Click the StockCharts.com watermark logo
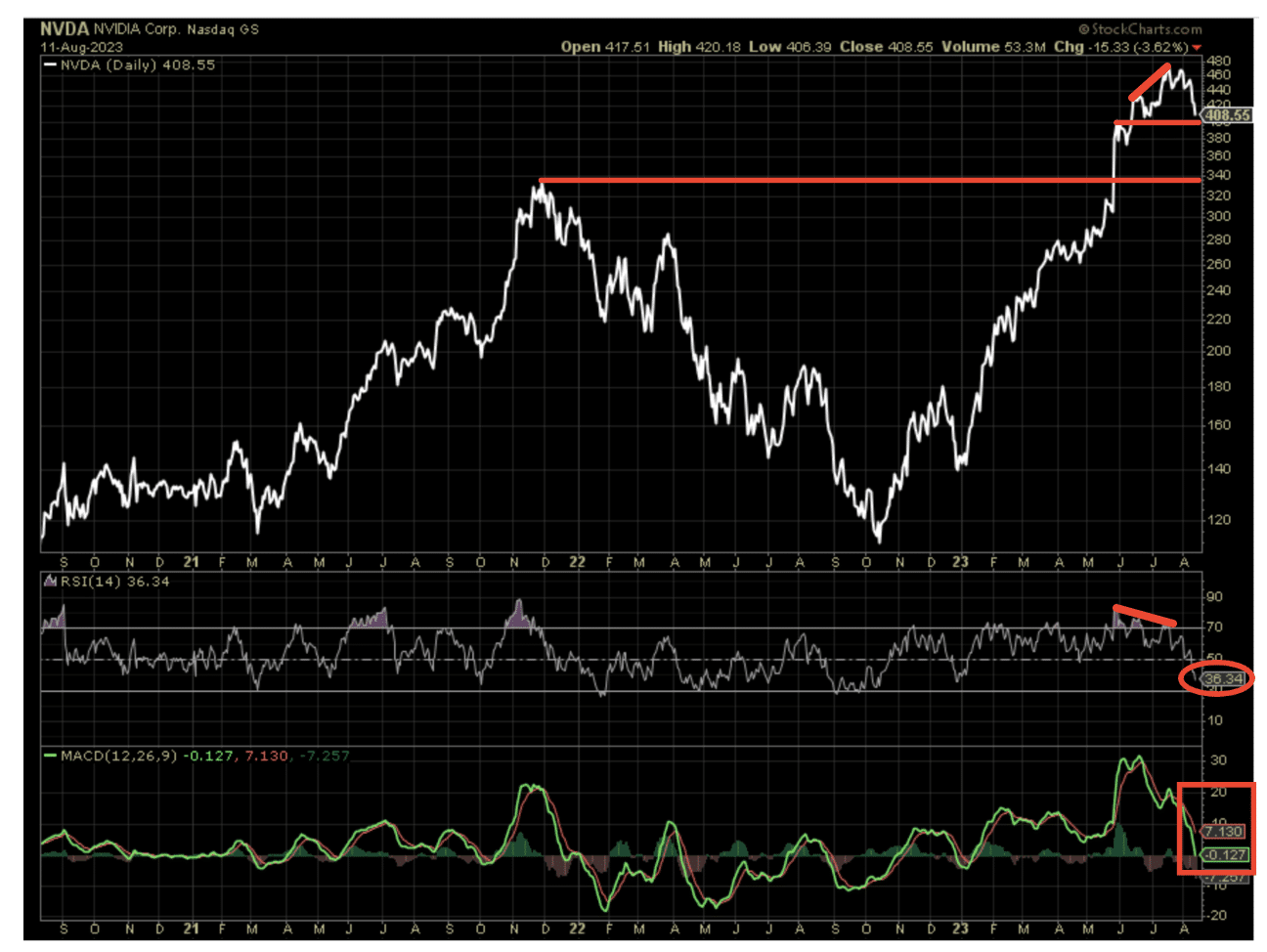 (x=1140, y=29)
